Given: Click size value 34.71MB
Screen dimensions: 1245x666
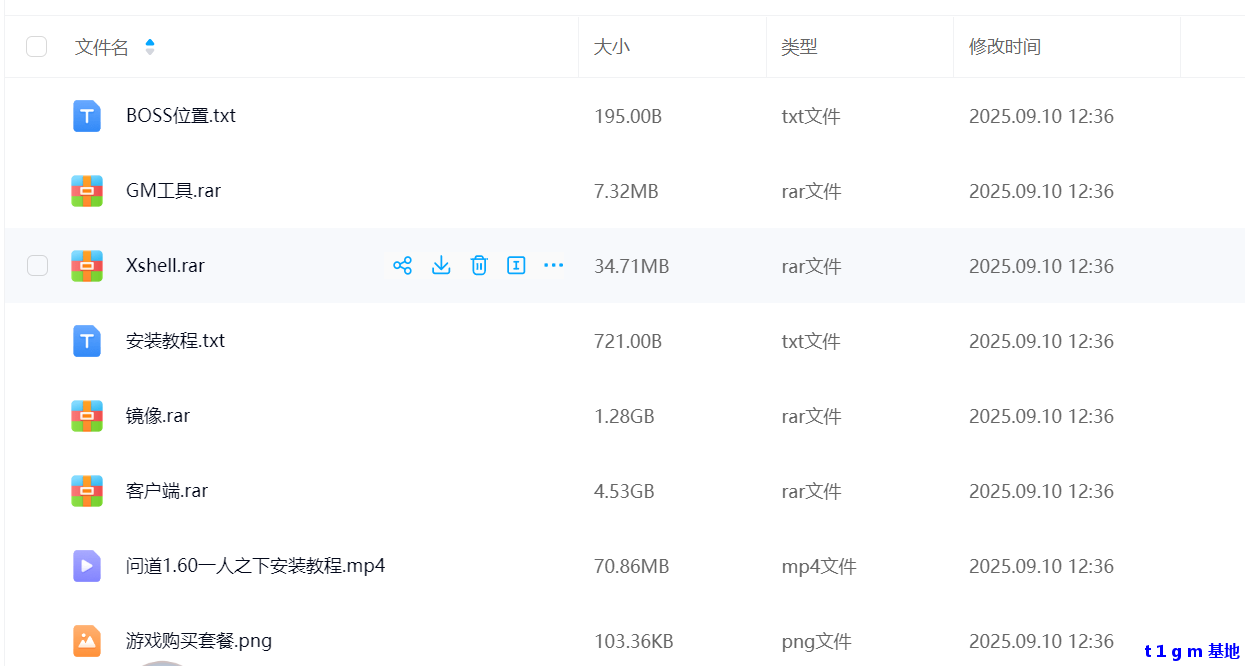Looking at the screenshot, I should point(632,266).
